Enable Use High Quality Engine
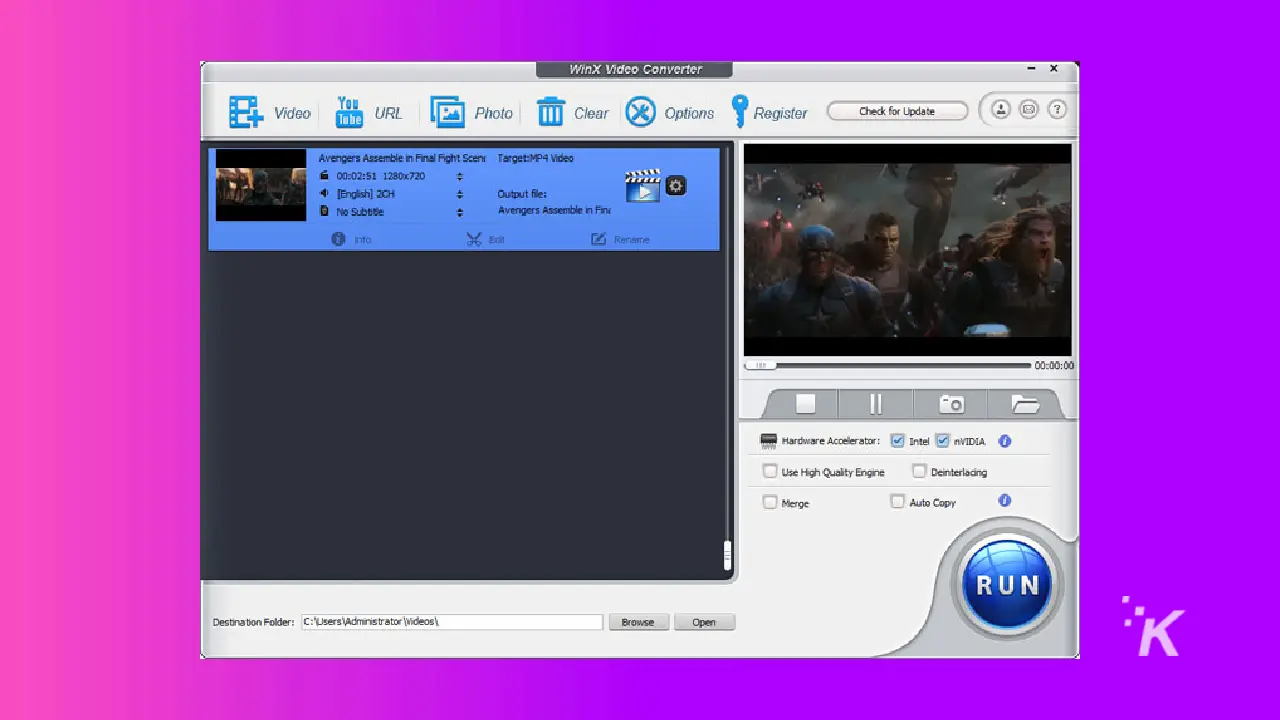The width and height of the screenshot is (1280, 720). pyautogui.click(x=770, y=471)
